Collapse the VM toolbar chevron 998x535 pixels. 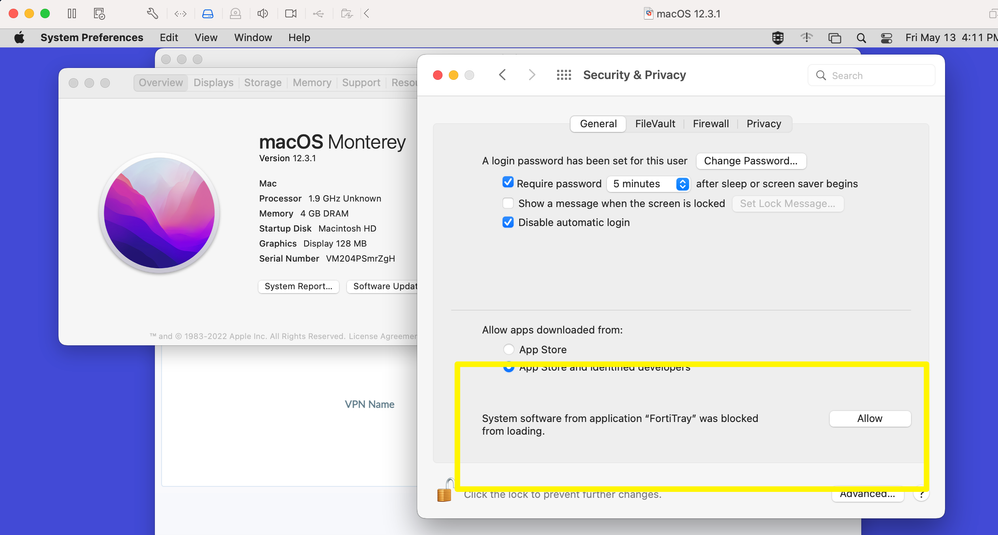point(367,13)
